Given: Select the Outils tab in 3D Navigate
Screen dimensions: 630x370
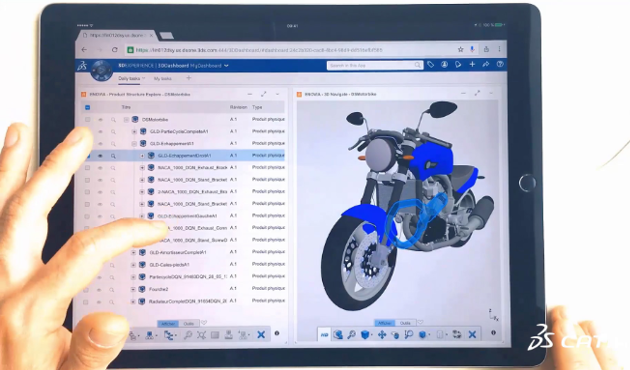Looking at the screenshot, I should point(405,323).
